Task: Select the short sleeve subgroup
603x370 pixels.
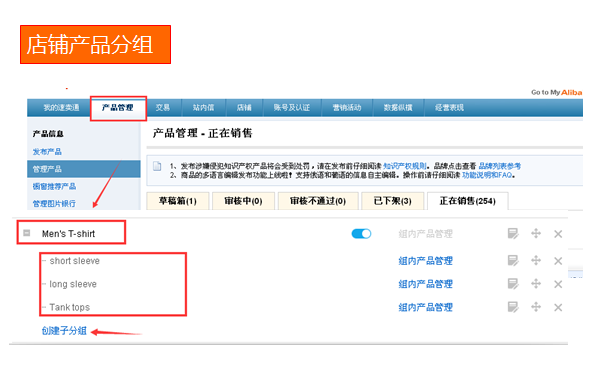Action: pos(75,261)
